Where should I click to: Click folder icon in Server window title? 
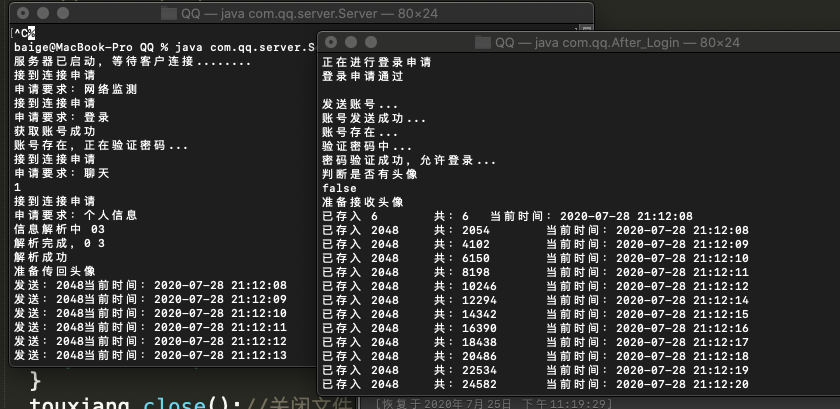pos(169,13)
